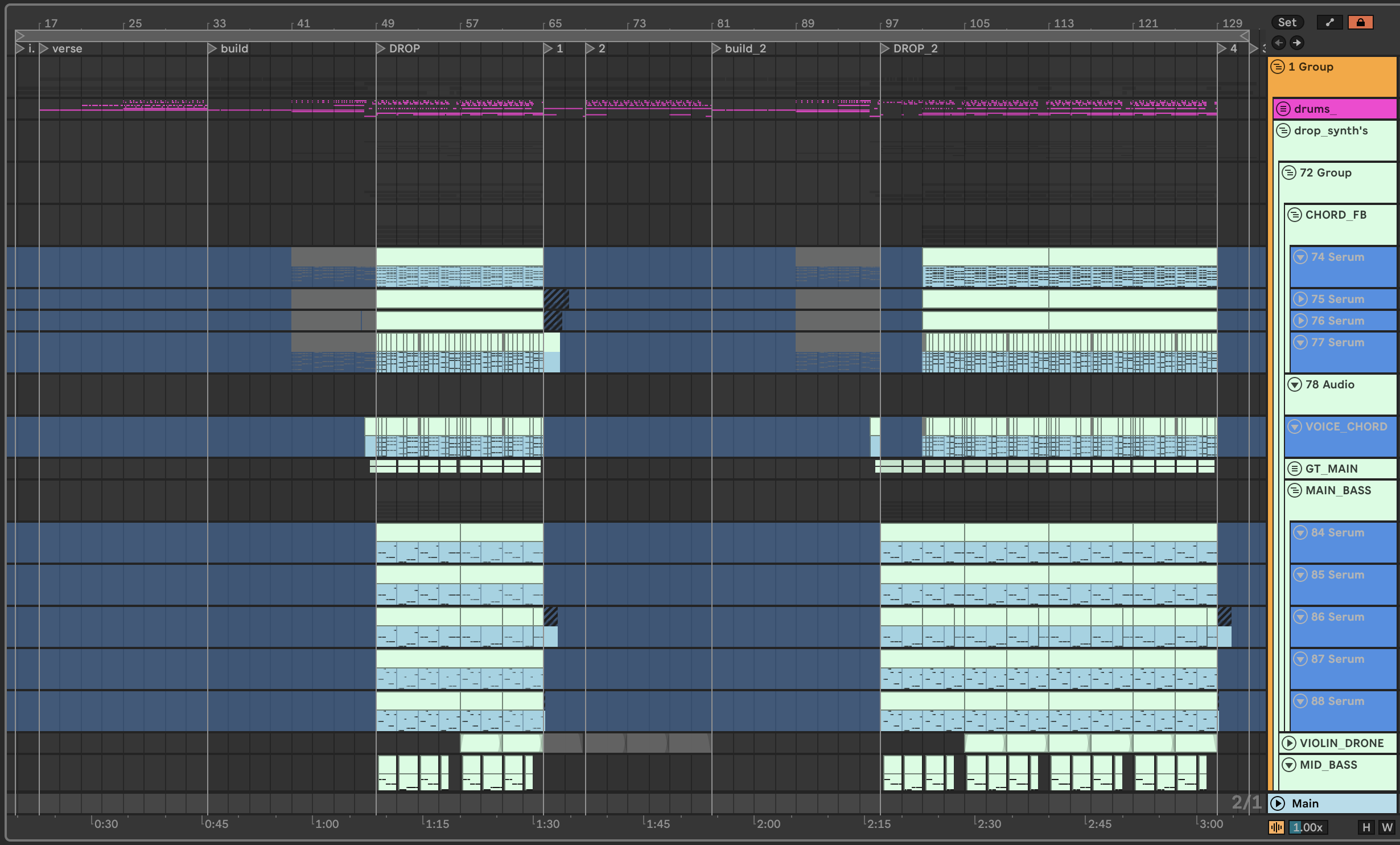Click the H optimize height button
This screenshot has height=845, width=1400.
click(x=1366, y=827)
